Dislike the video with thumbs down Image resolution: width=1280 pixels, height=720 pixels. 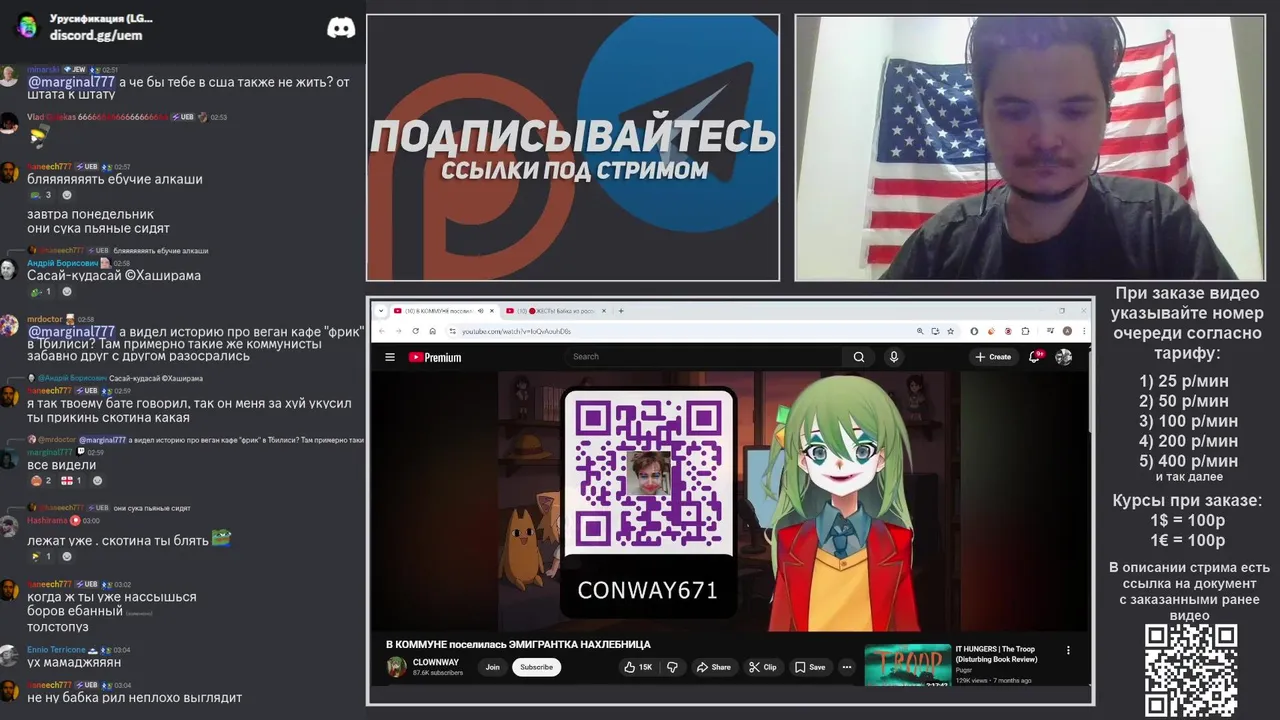673,667
